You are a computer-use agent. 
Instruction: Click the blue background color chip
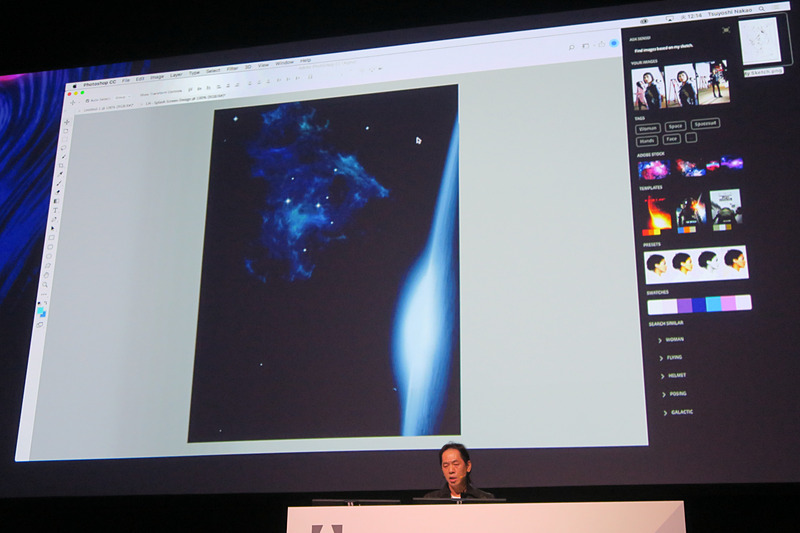click(43, 314)
